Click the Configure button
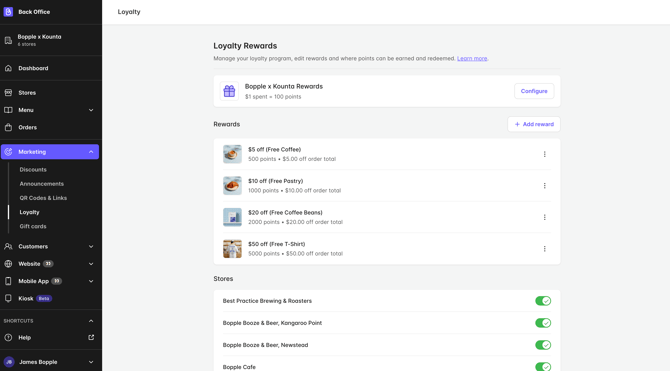Viewport: 670px width, 371px height. click(x=534, y=91)
